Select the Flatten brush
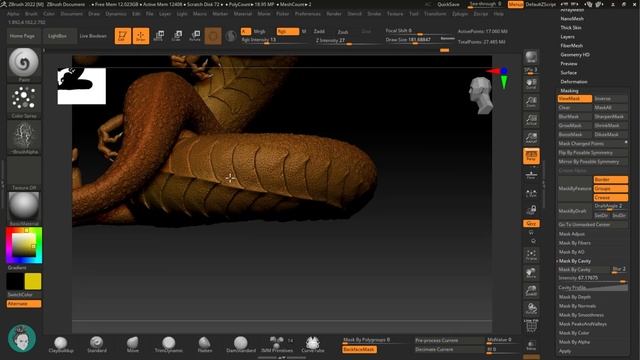The width and height of the screenshot is (640, 360). (204, 344)
